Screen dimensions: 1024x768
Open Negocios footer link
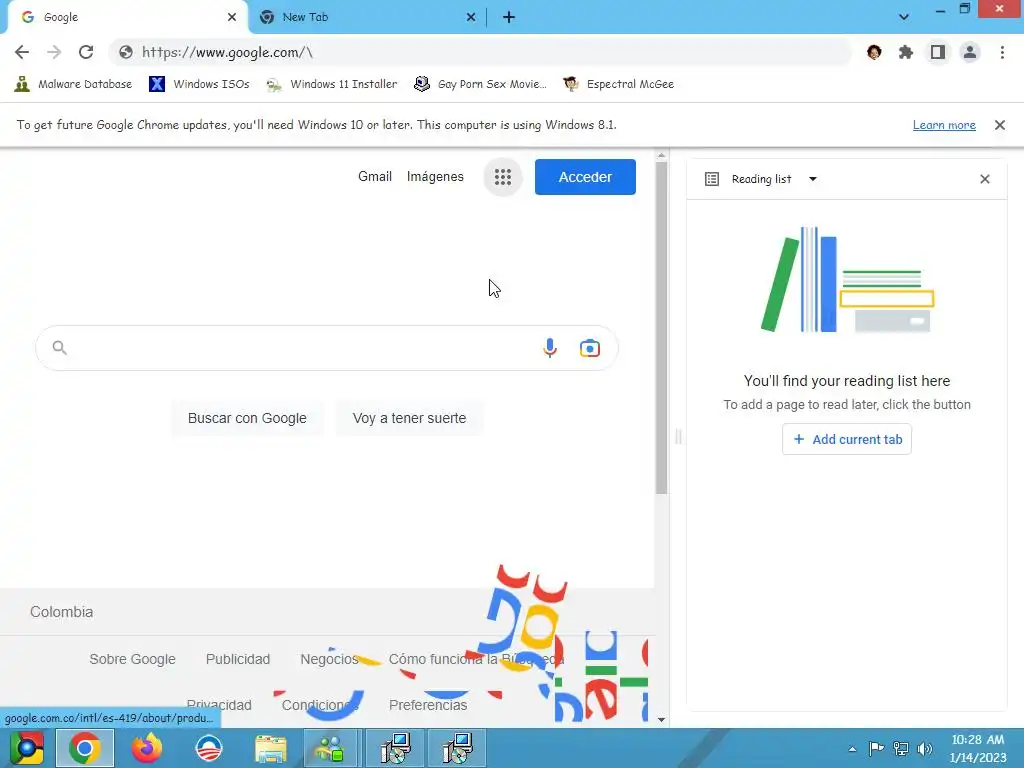pyautogui.click(x=329, y=659)
